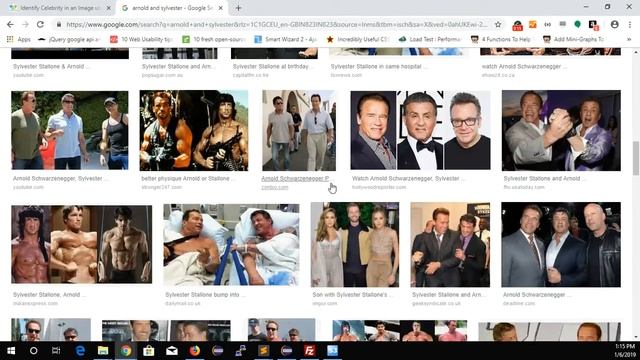Click the 'better physique Arnold or Stallone' caption
Viewport: 640px width, 360px height.
[x=188, y=178]
